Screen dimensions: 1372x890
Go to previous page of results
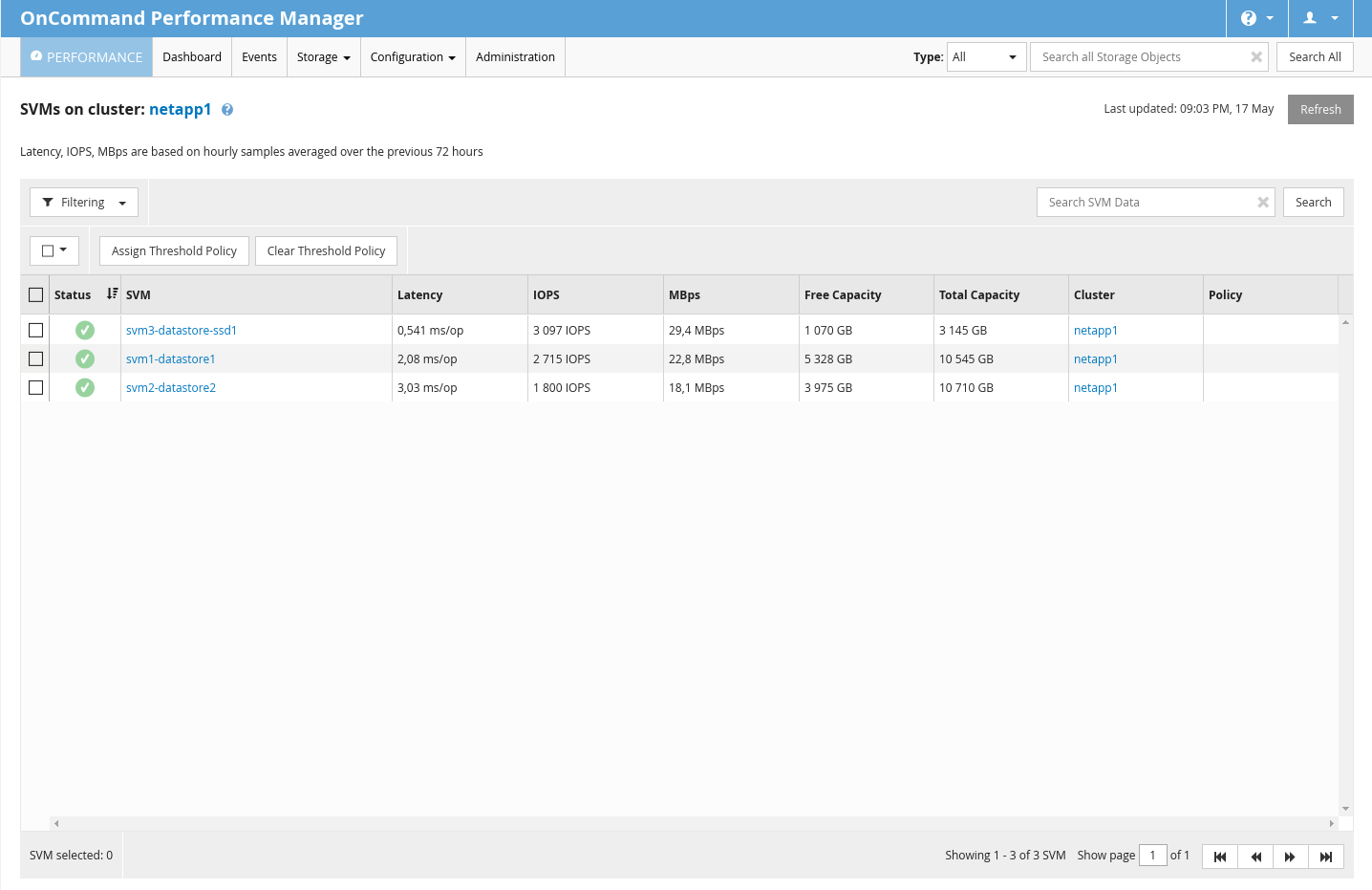pyautogui.click(x=1255, y=857)
